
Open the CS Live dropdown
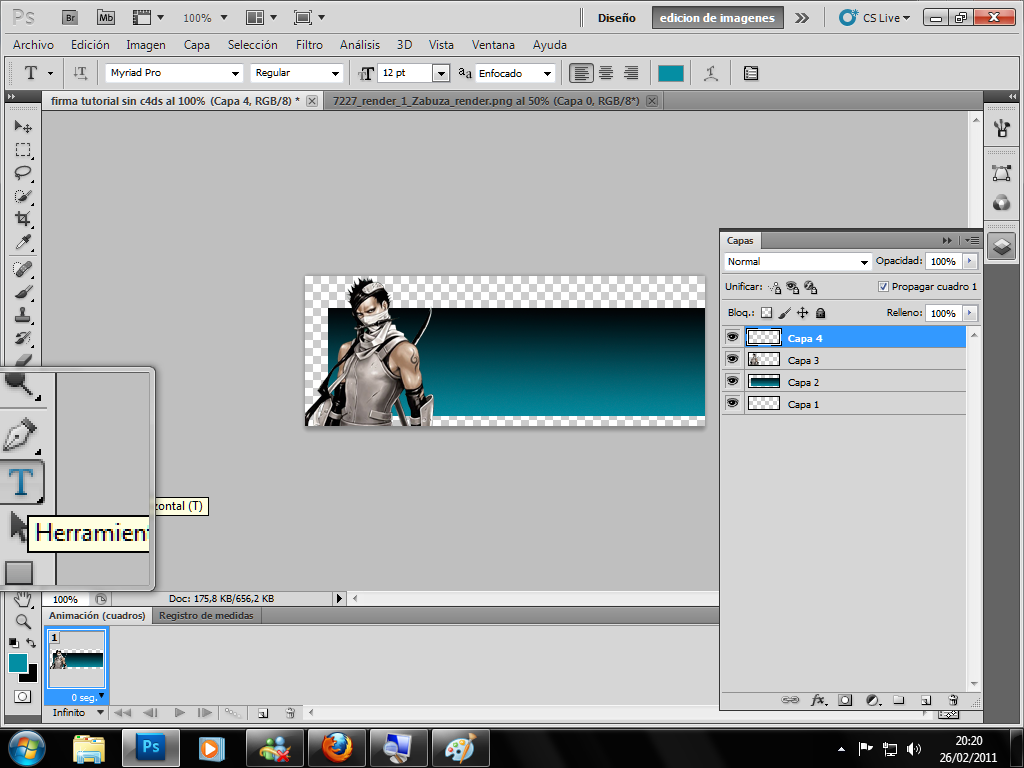[x=875, y=18]
